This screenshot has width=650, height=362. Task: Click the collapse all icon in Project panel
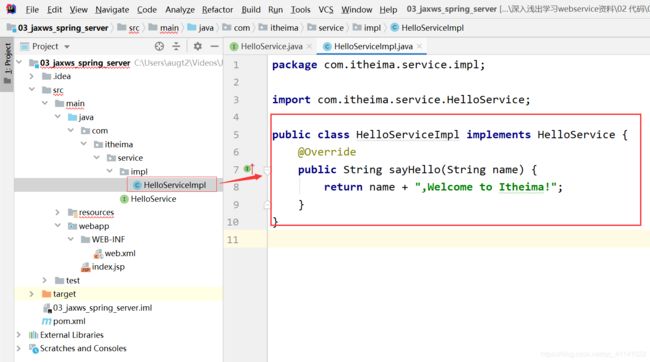[176, 46]
